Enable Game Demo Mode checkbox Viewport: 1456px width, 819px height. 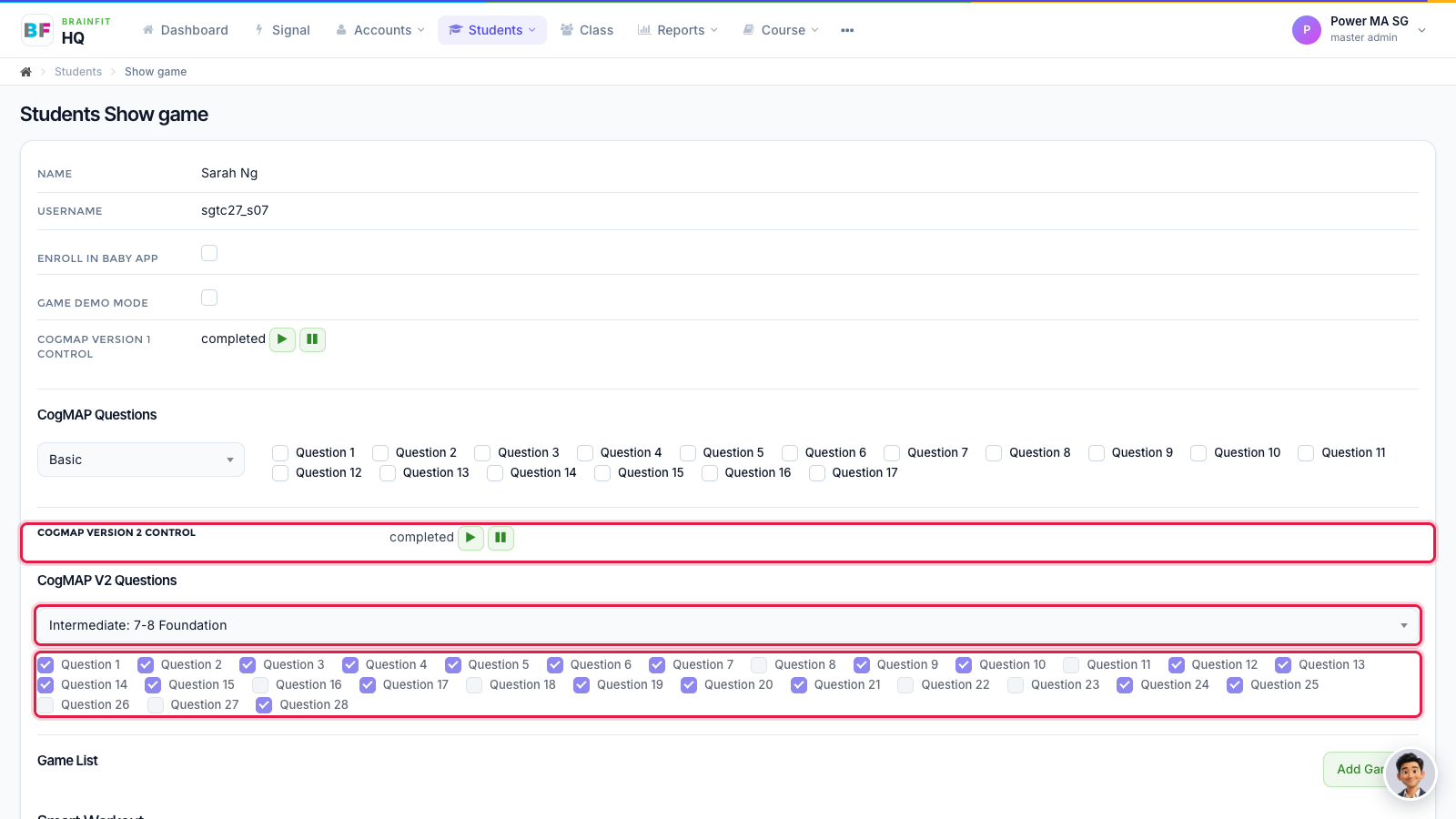(x=209, y=298)
